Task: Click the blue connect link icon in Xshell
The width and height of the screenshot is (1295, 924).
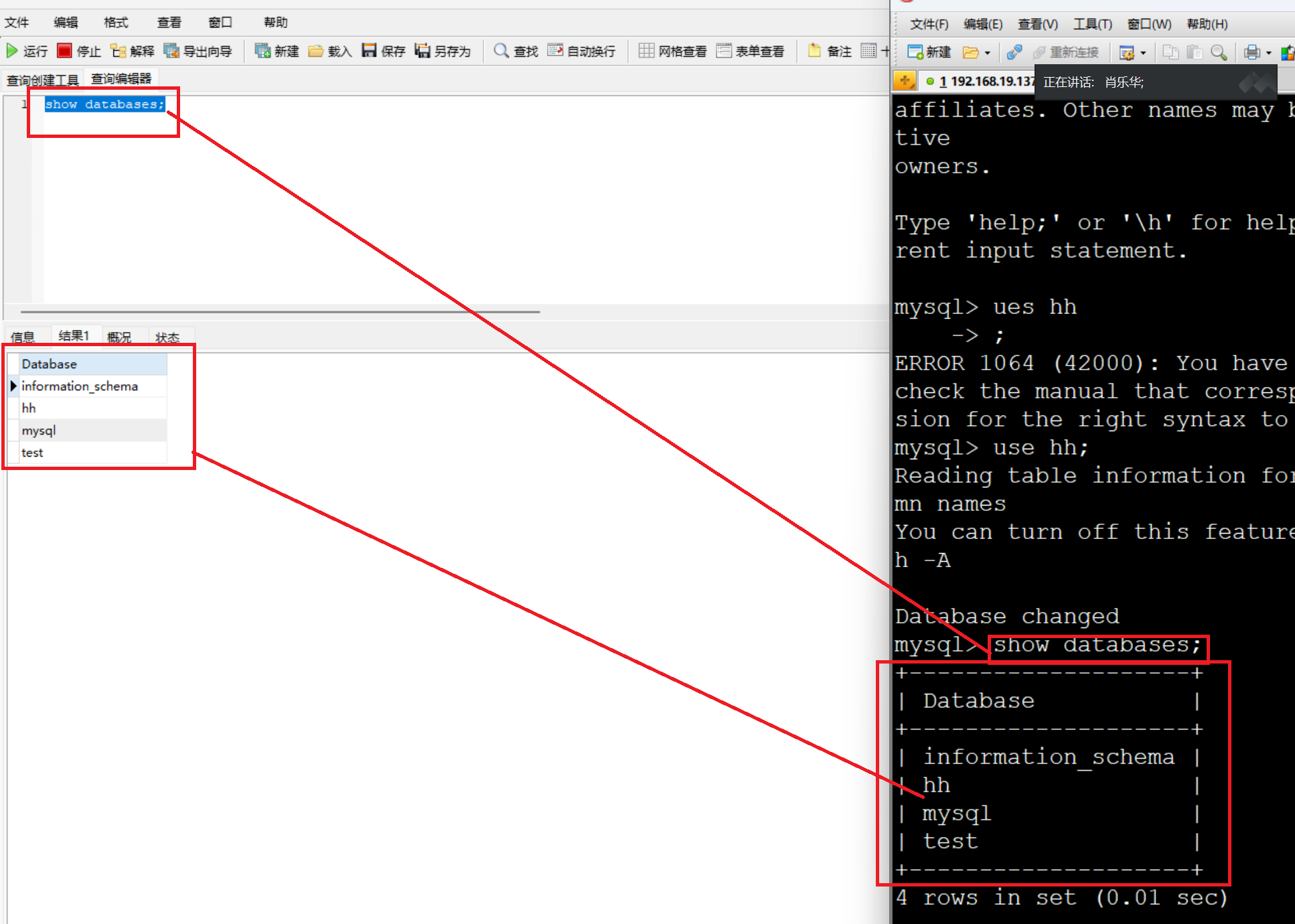Action: (x=1014, y=52)
